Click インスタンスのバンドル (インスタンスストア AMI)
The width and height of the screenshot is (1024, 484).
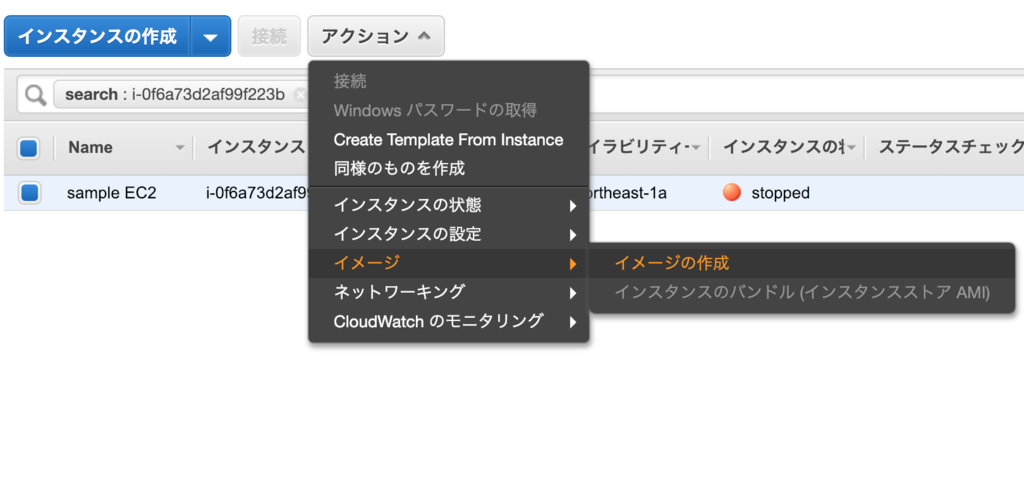802,292
